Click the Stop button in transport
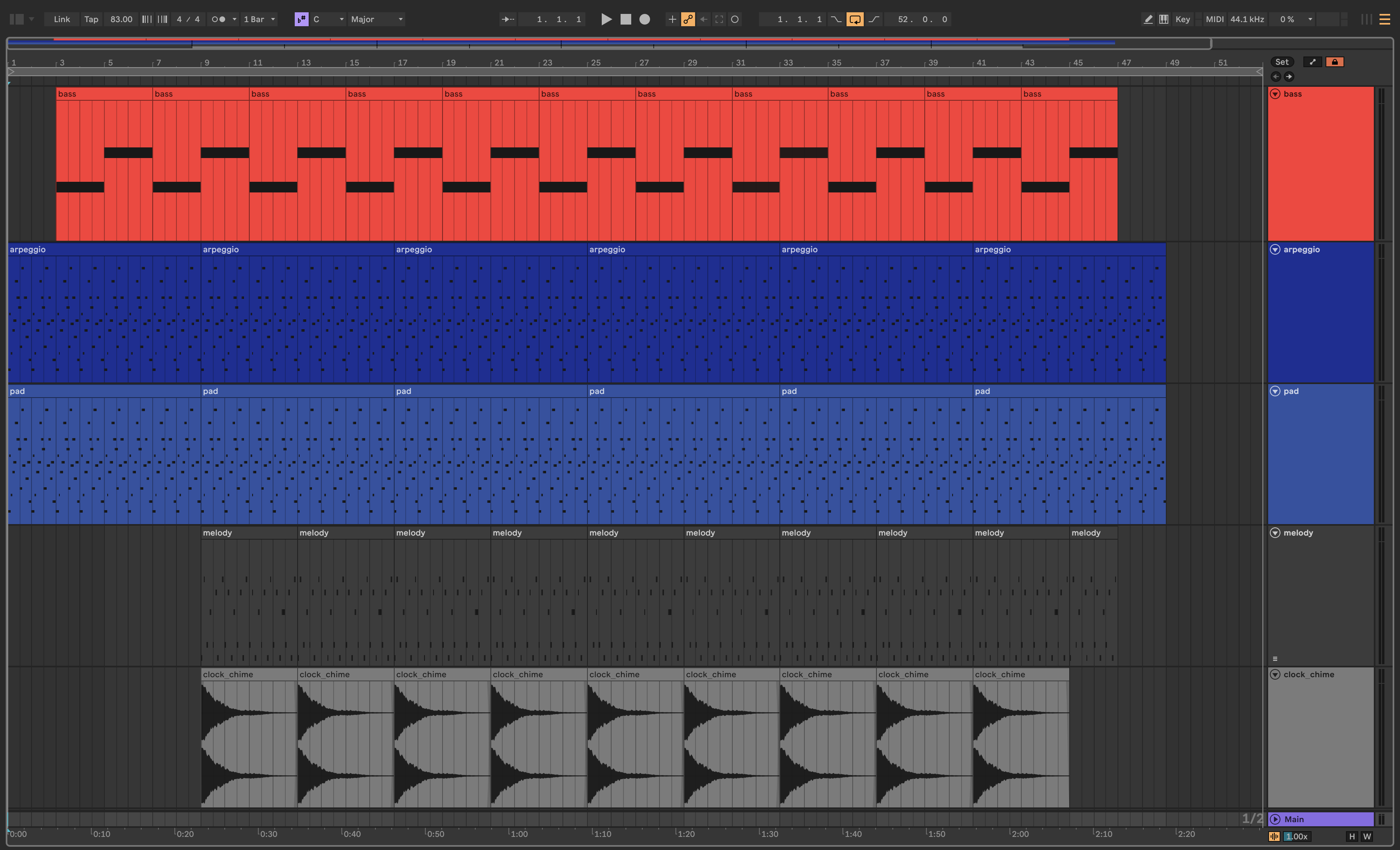 [625, 19]
